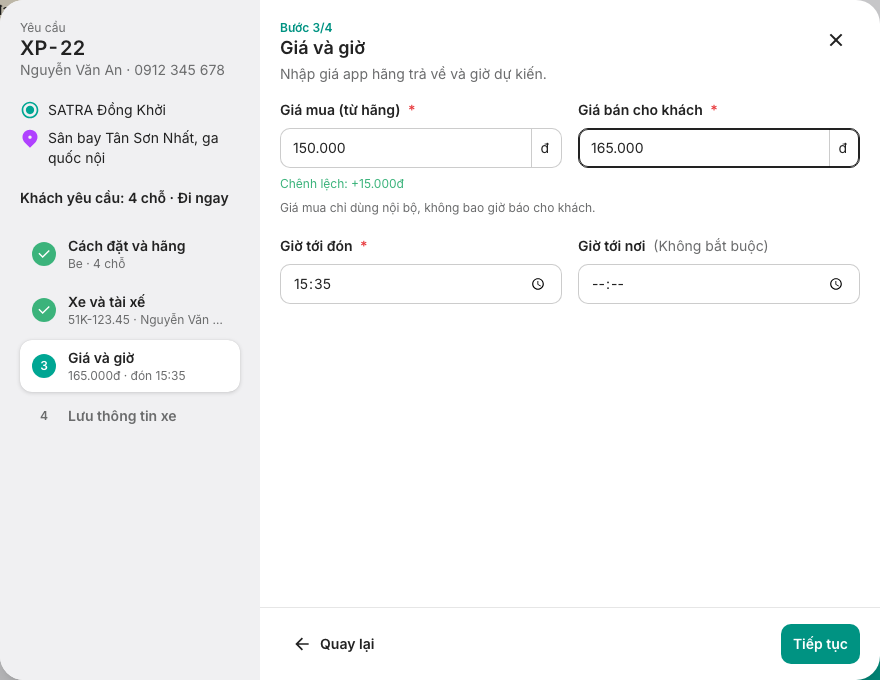This screenshot has width=880, height=680.
Task: Close the Giá và giờ dialog
Action: [836, 40]
